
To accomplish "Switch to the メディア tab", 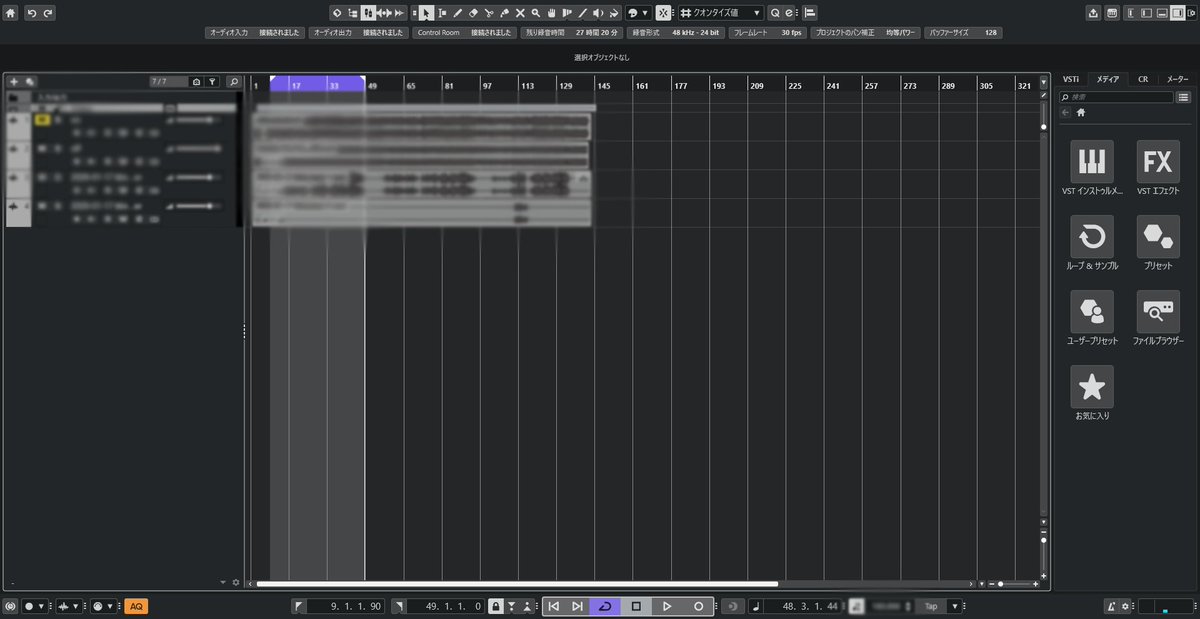I will coord(1106,78).
